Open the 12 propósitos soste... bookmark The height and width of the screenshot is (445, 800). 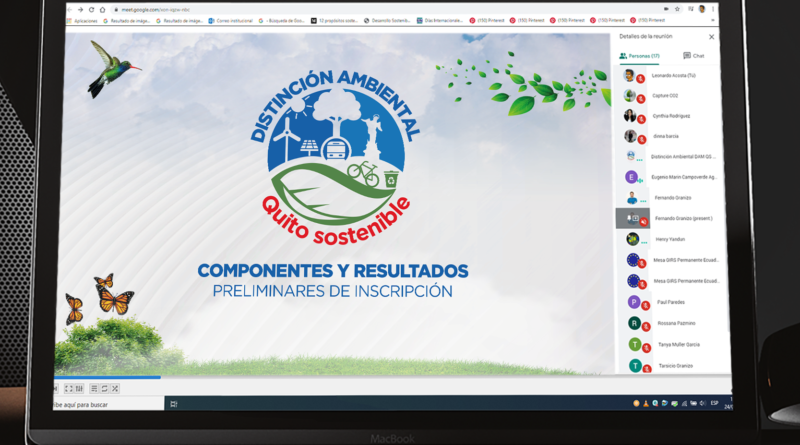pyautogui.click(x=334, y=21)
